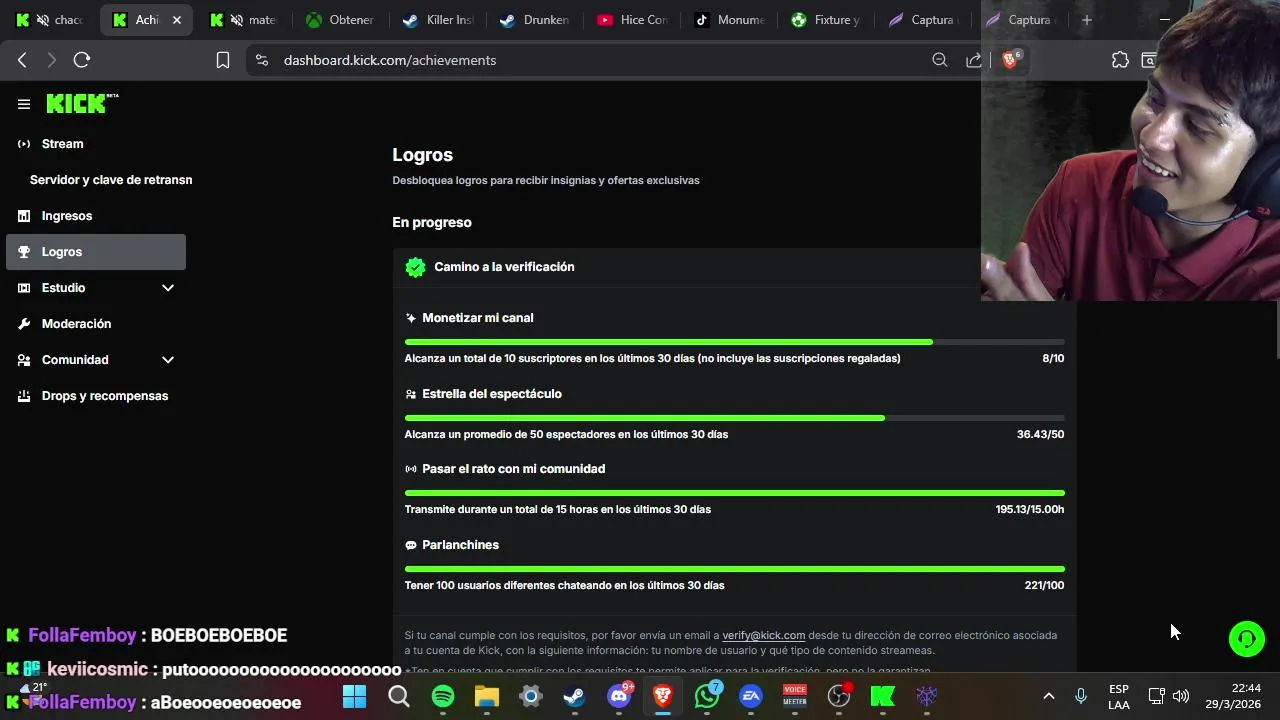Expand the Comunidad chevron

pos(168,360)
